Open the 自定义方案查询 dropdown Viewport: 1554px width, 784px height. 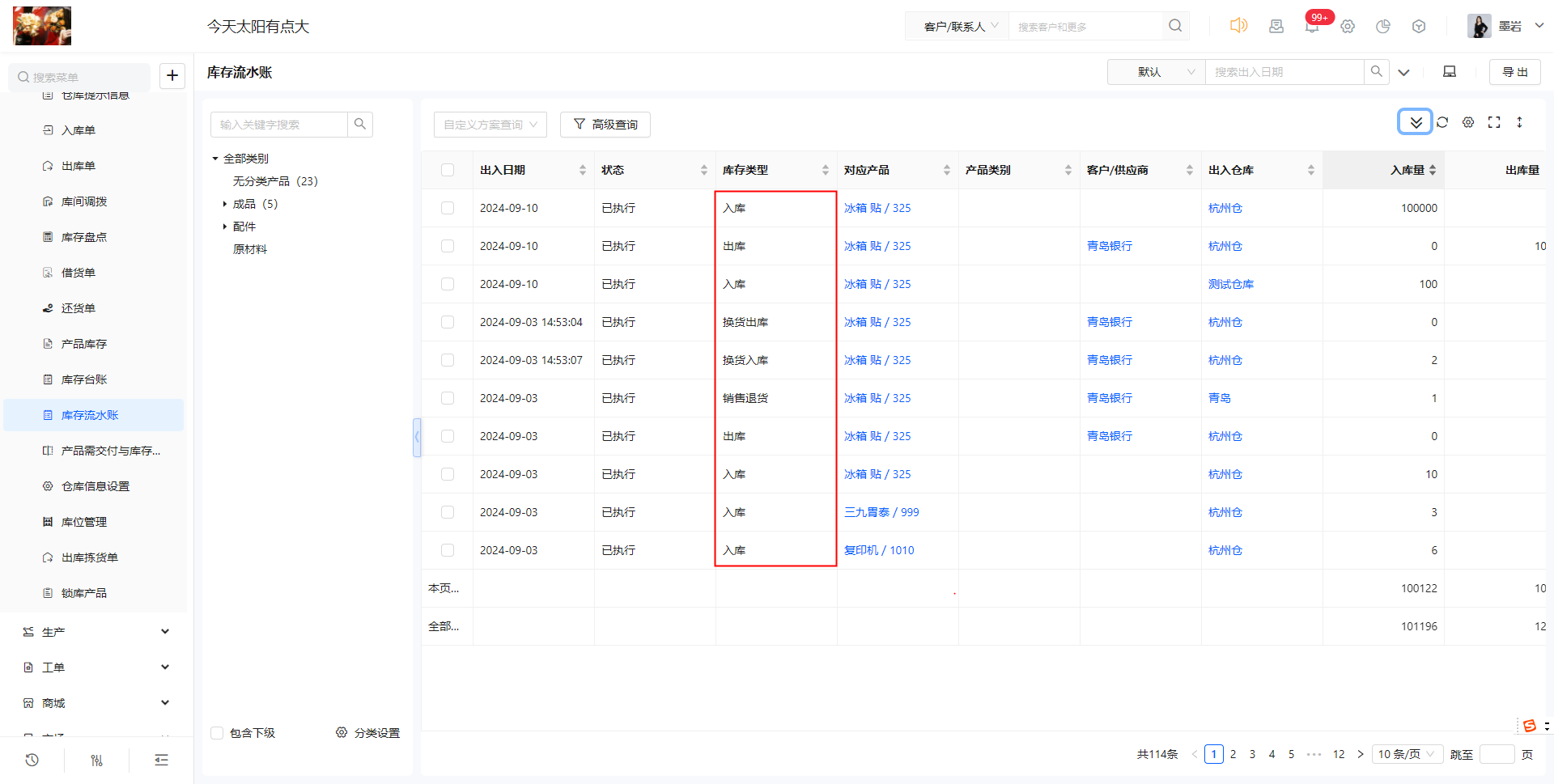click(x=490, y=125)
